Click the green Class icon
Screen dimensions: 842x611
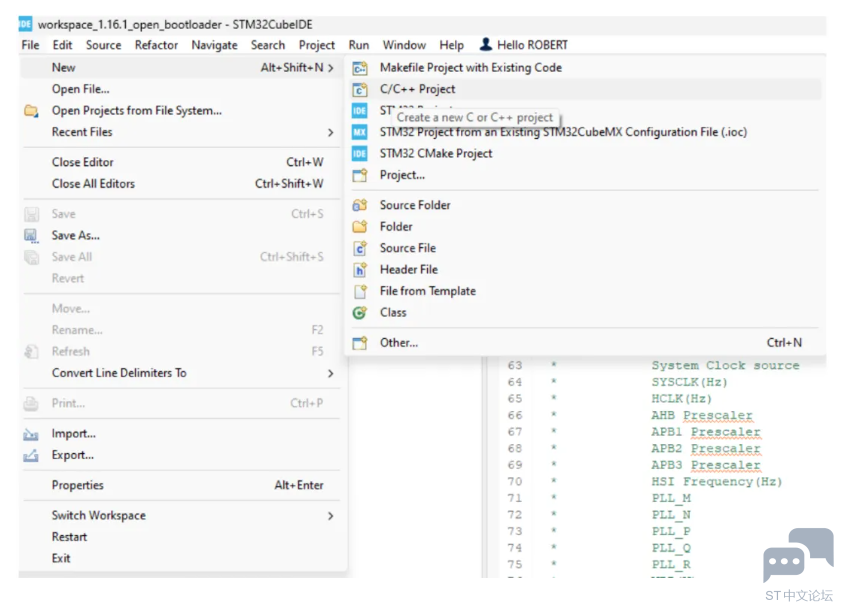coord(360,313)
